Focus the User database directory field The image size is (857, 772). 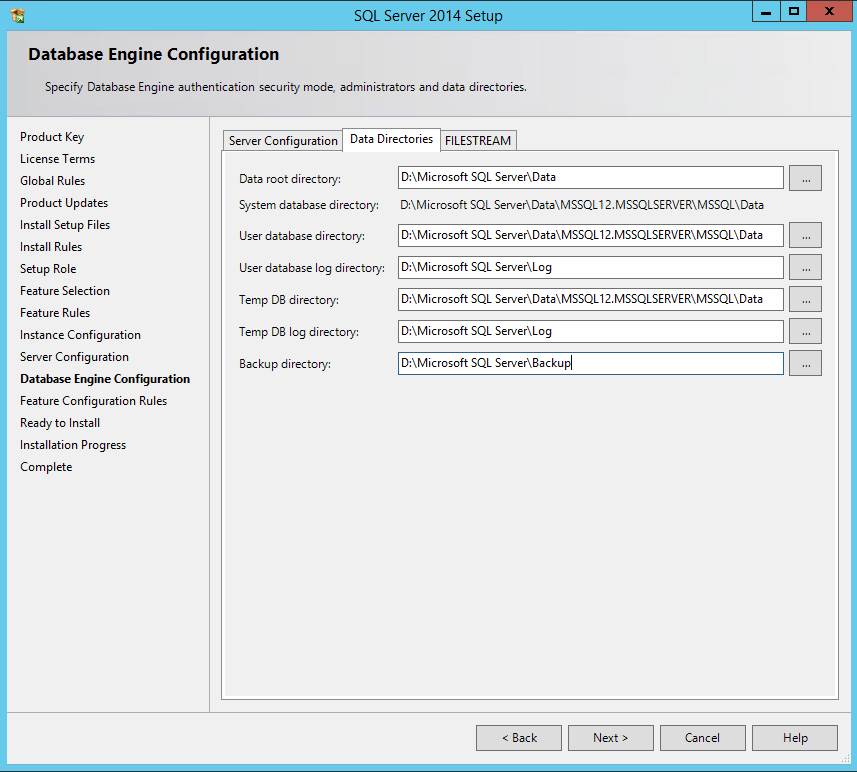(x=590, y=236)
